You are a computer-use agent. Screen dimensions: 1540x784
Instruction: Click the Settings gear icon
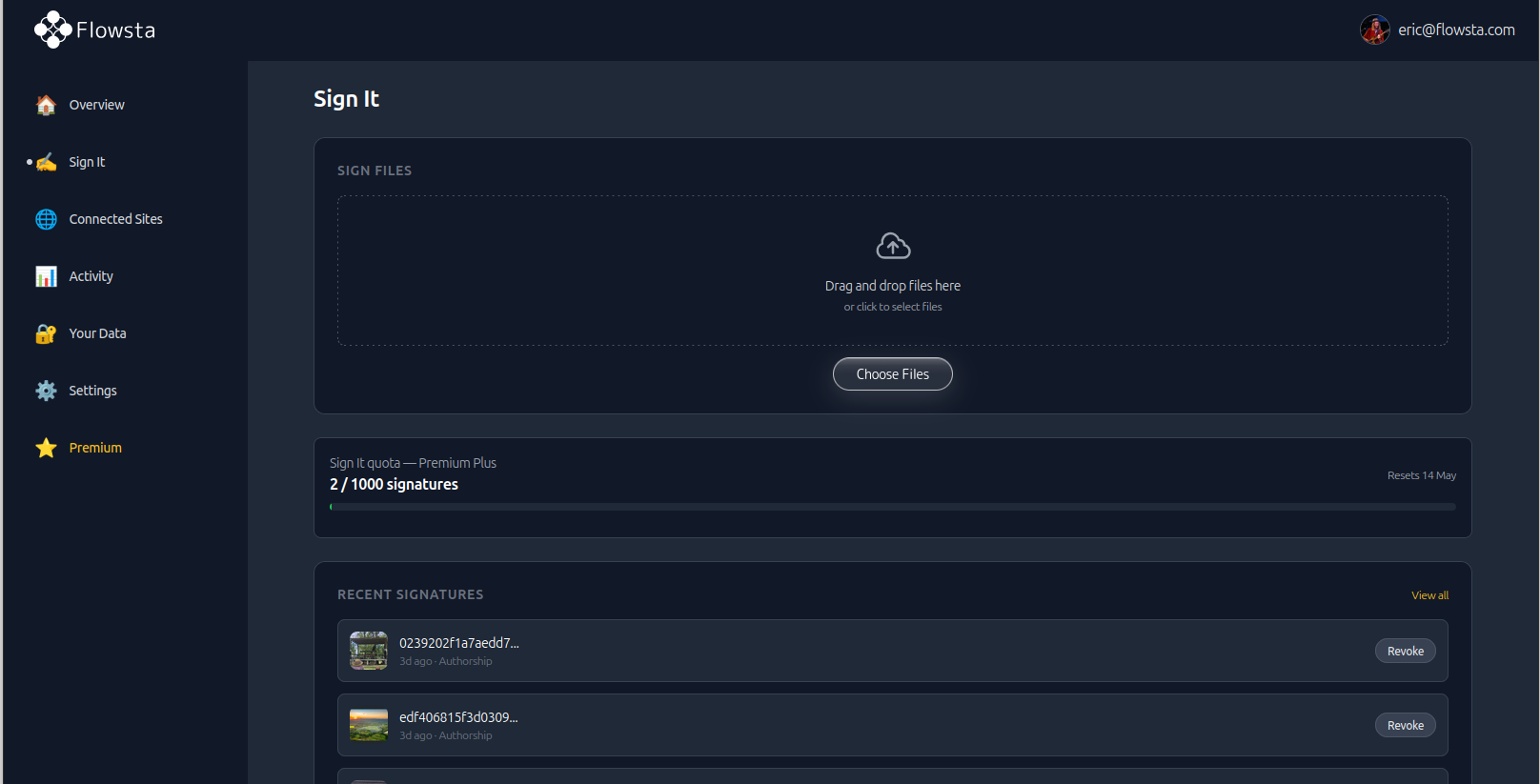pyautogui.click(x=46, y=391)
